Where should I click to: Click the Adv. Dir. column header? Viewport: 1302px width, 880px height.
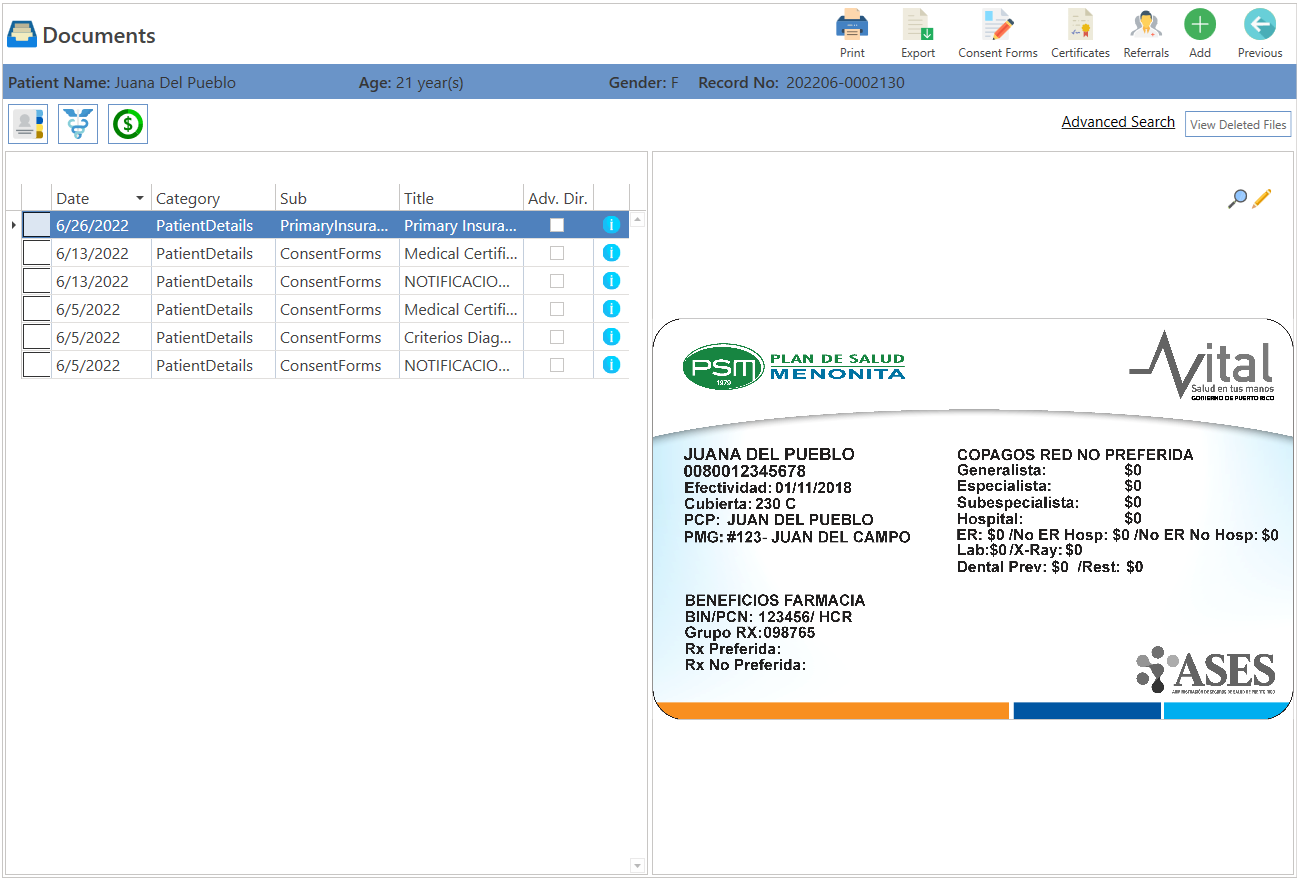click(558, 198)
